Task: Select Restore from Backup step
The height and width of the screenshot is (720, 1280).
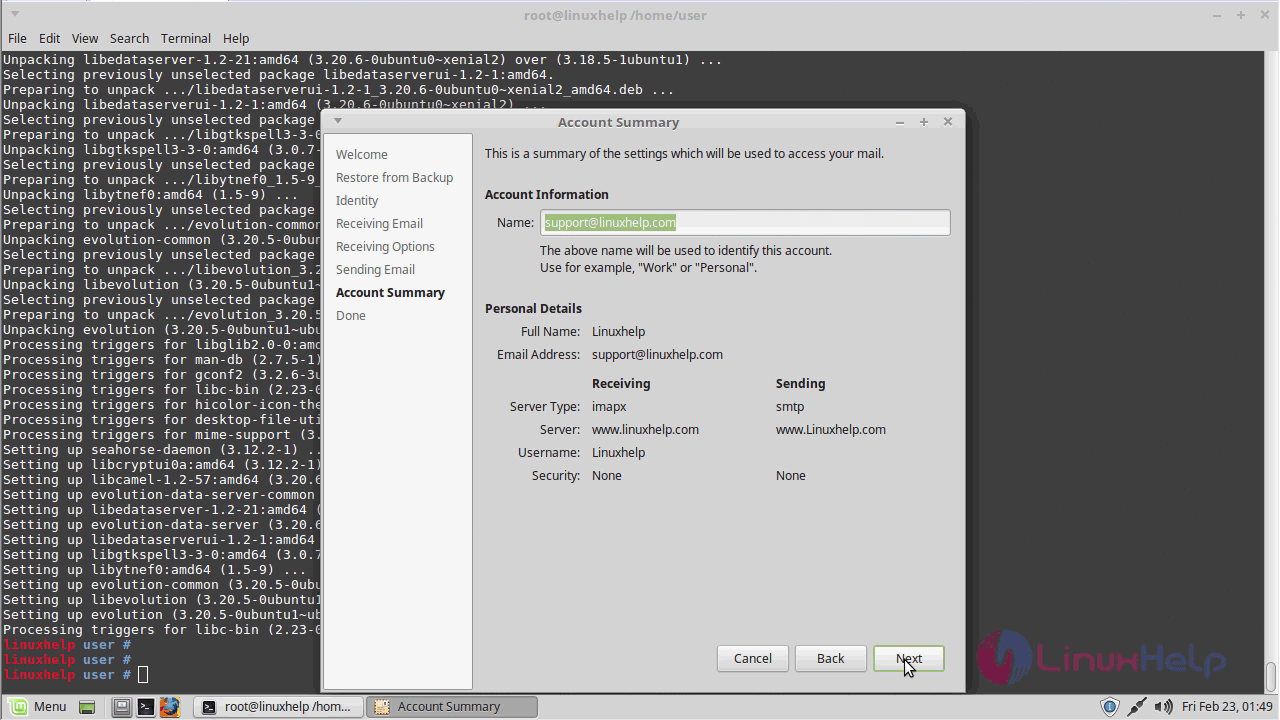Action: pyautogui.click(x=394, y=177)
